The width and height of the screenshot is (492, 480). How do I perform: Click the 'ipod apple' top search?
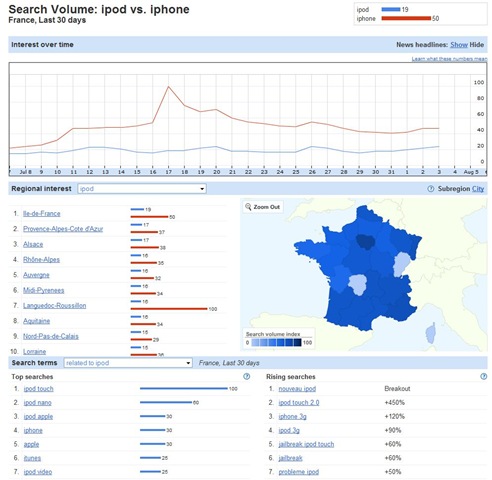tap(38, 417)
